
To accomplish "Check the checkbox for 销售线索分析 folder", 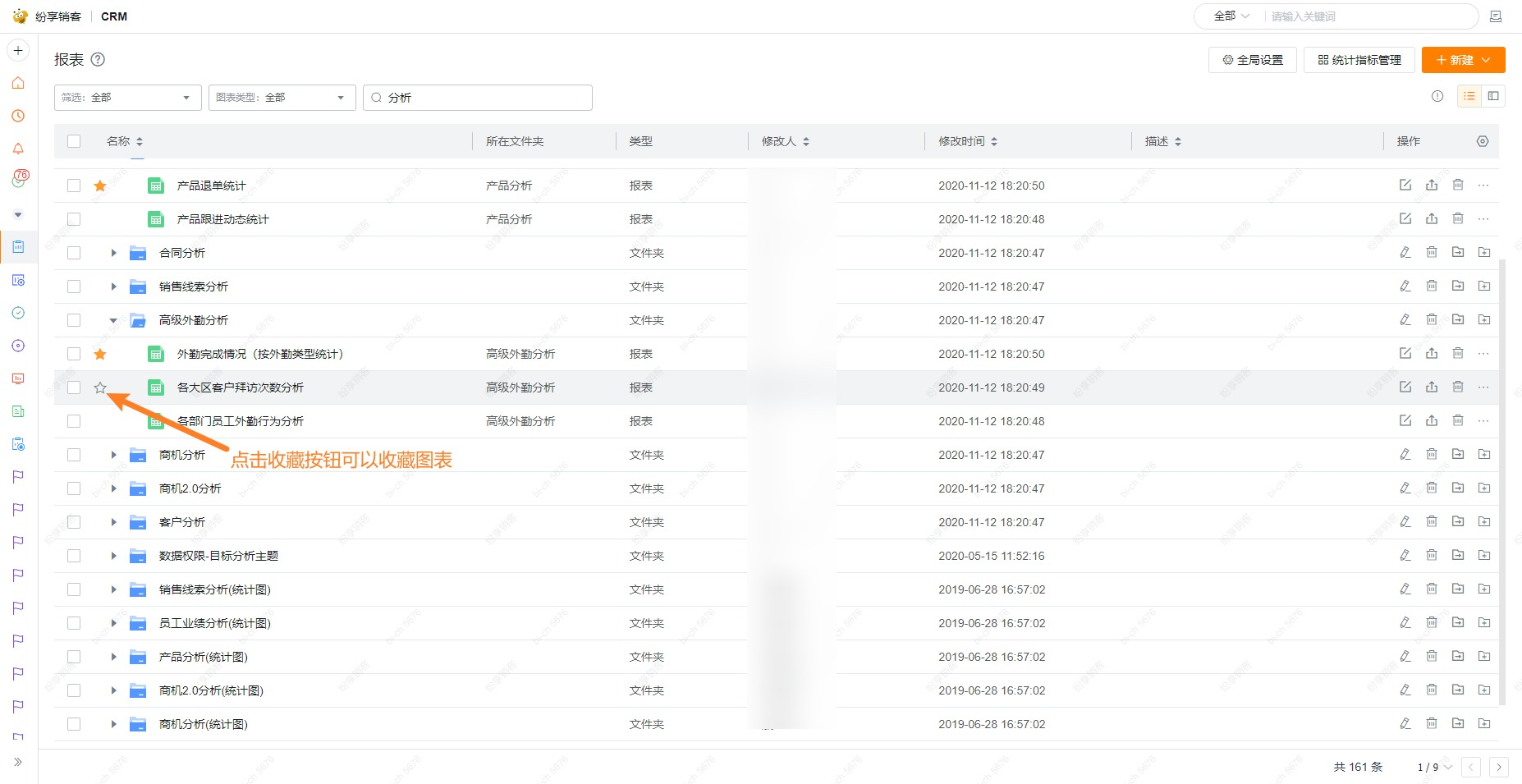I will click(74, 286).
